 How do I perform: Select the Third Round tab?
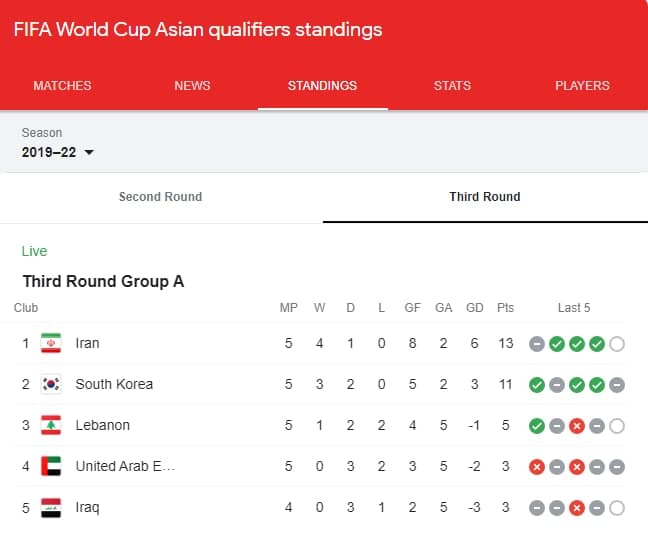(485, 197)
